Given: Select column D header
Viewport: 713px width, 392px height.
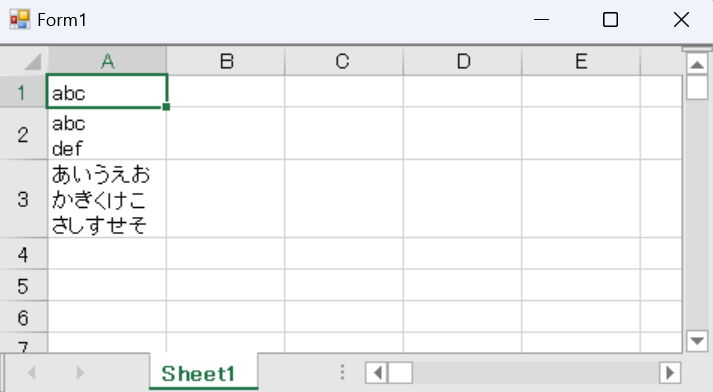Looking at the screenshot, I should click(462, 61).
